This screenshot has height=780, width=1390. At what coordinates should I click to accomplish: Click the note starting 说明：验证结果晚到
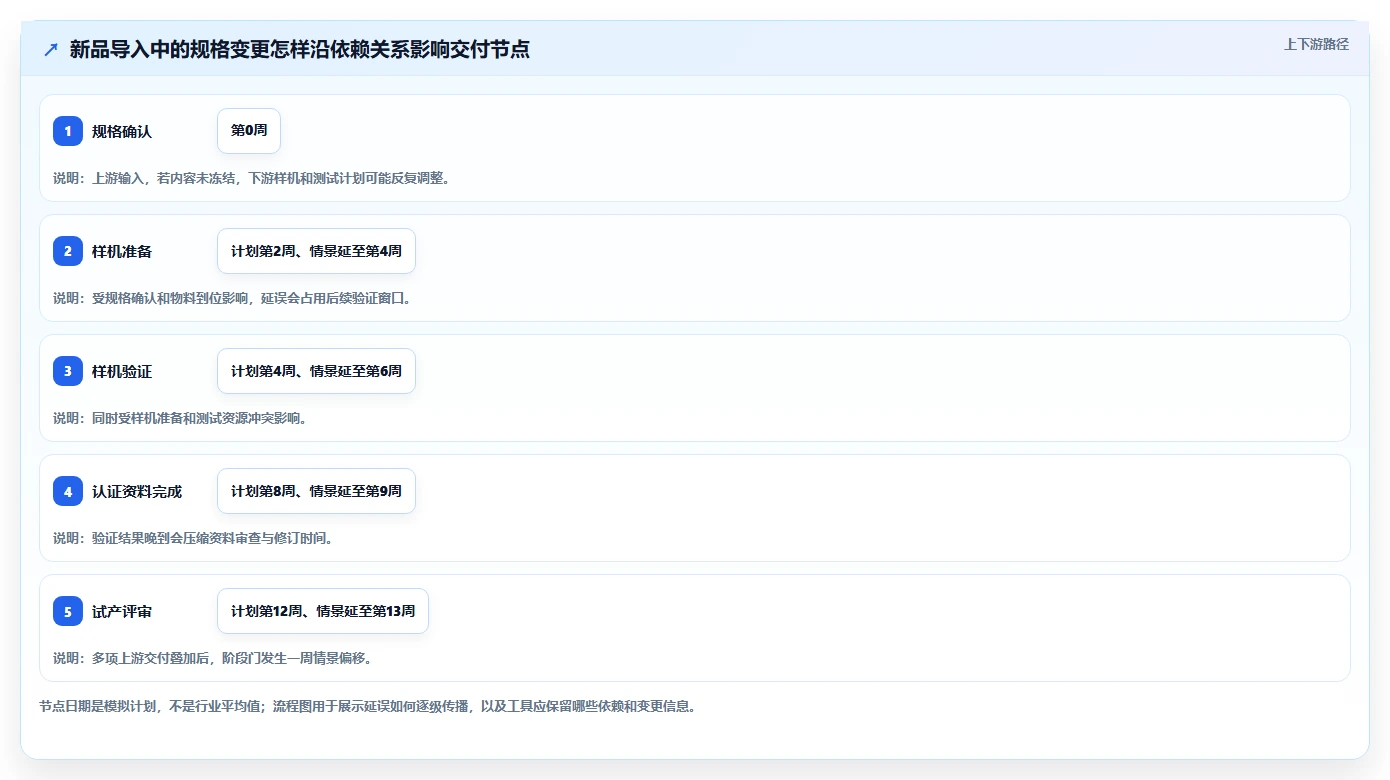193,538
